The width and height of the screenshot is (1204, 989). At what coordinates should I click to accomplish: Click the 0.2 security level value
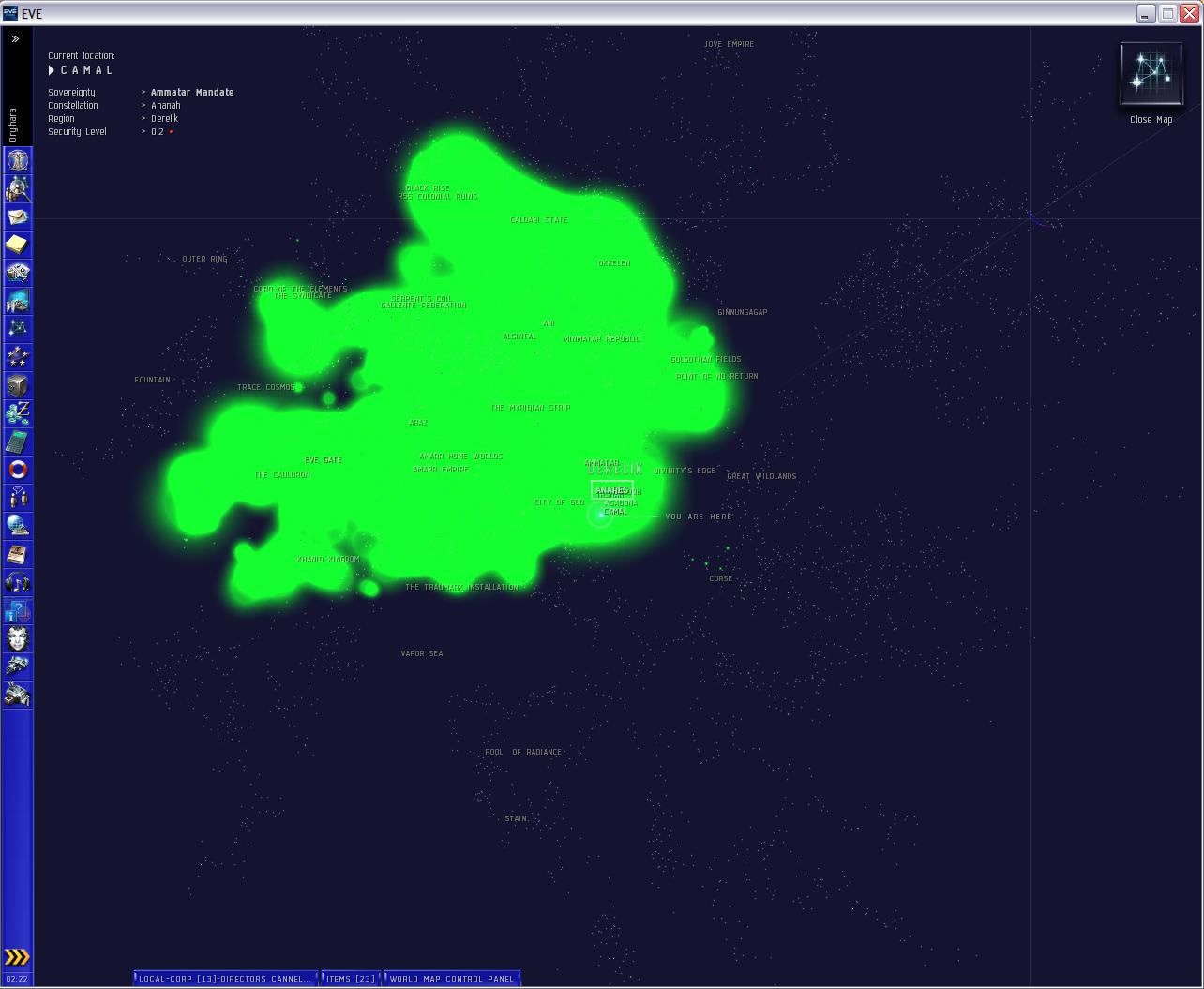click(x=158, y=131)
